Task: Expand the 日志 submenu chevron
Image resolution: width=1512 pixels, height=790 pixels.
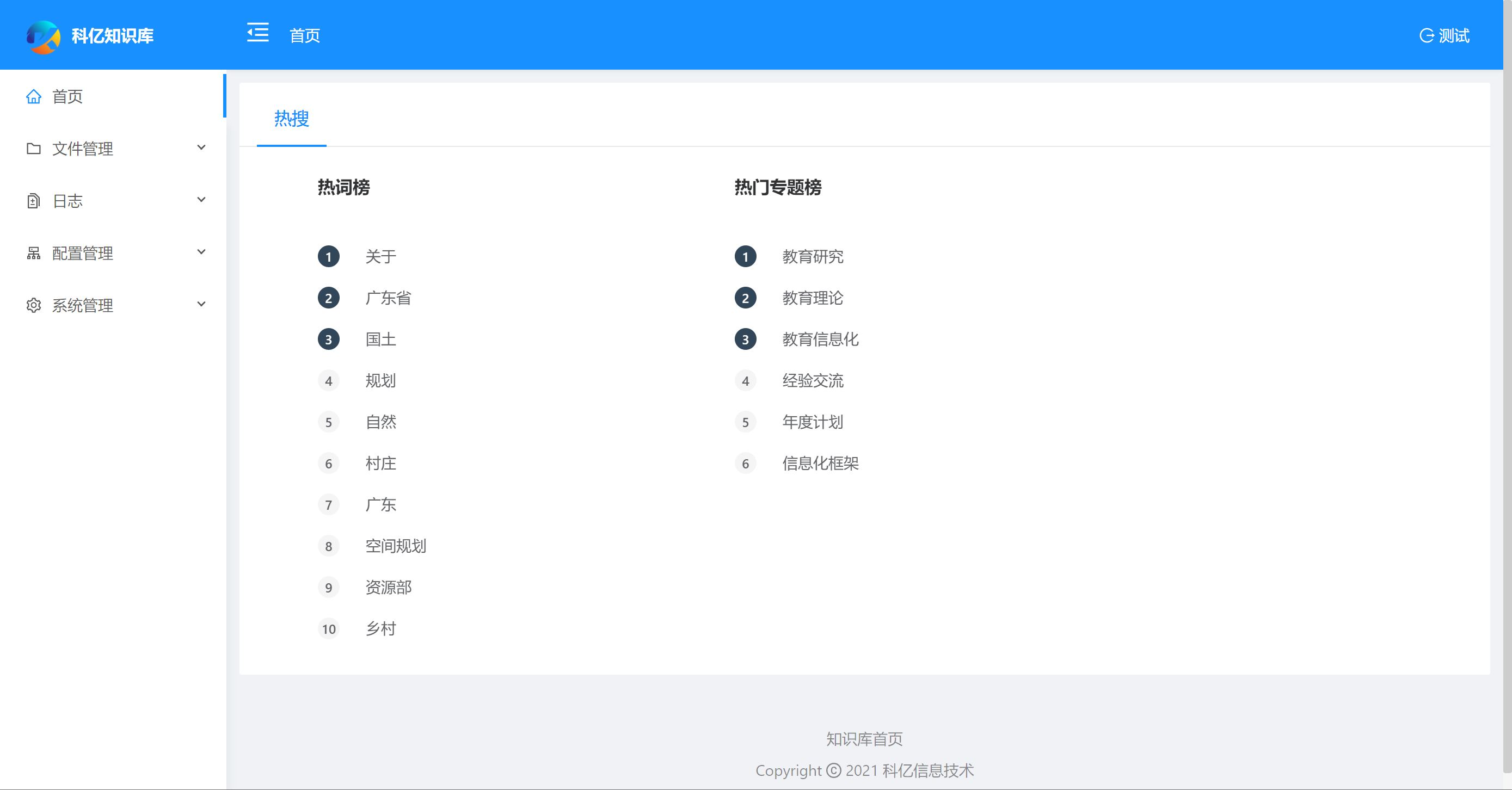Action: pyautogui.click(x=201, y=200)
